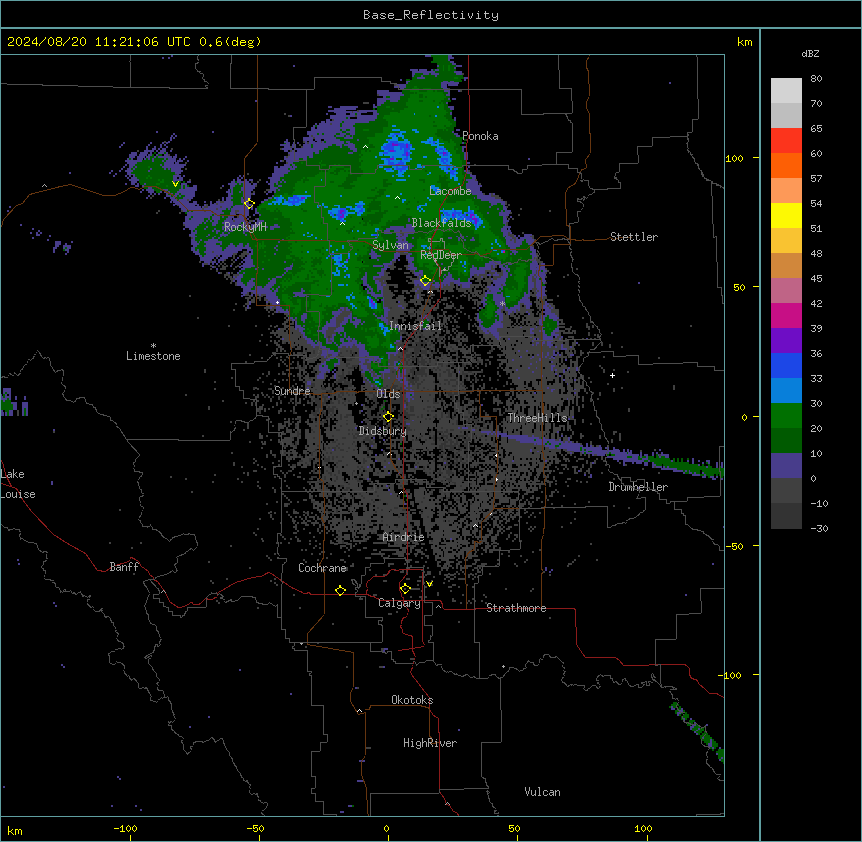The image size is (862, 842).
Task: Click the yellow V marker northeast of Calgary
Action: pyautogui.click(x=429, y=584)
